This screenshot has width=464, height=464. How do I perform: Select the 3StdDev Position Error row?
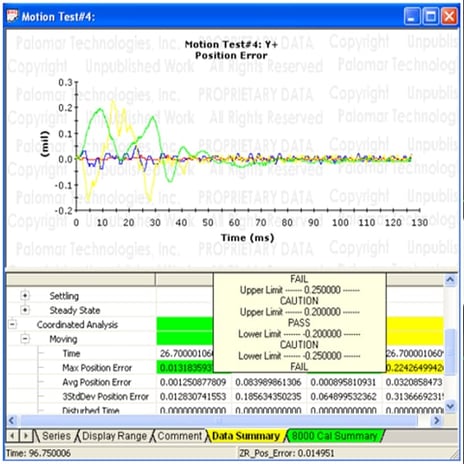[x=105, y=396]
